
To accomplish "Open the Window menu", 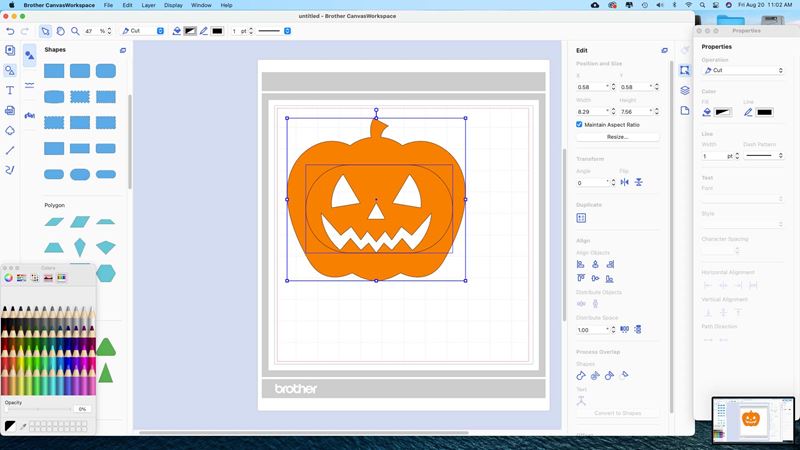I will (201, 5).
